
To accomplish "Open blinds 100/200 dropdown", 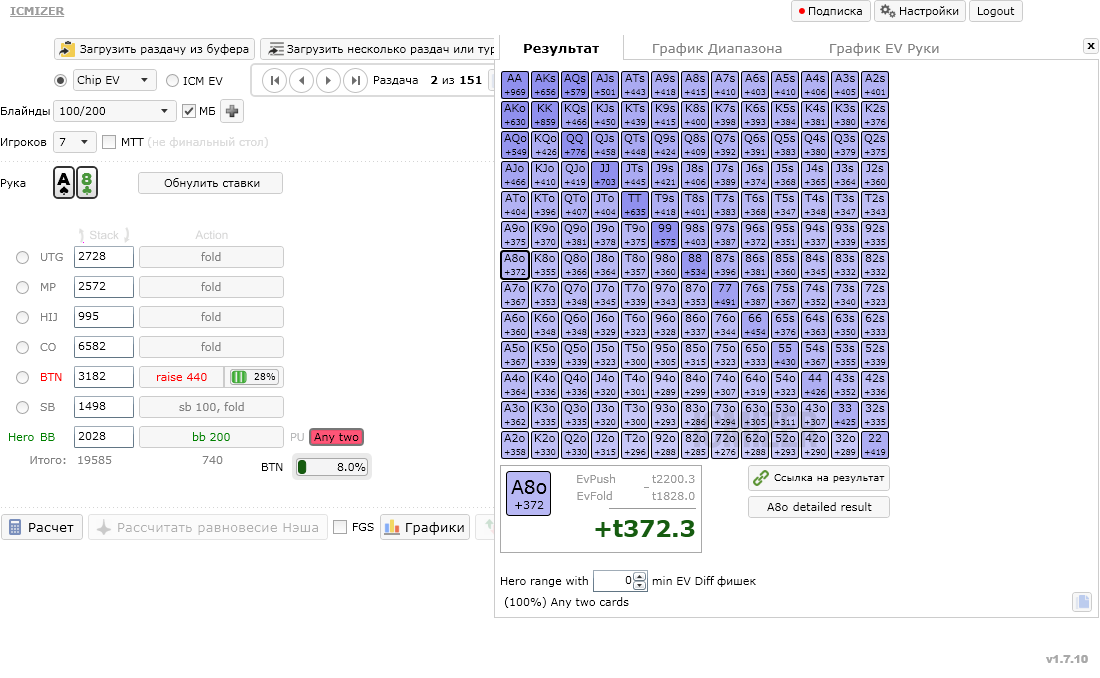I will pyautogui.click(x=114, y=111).
